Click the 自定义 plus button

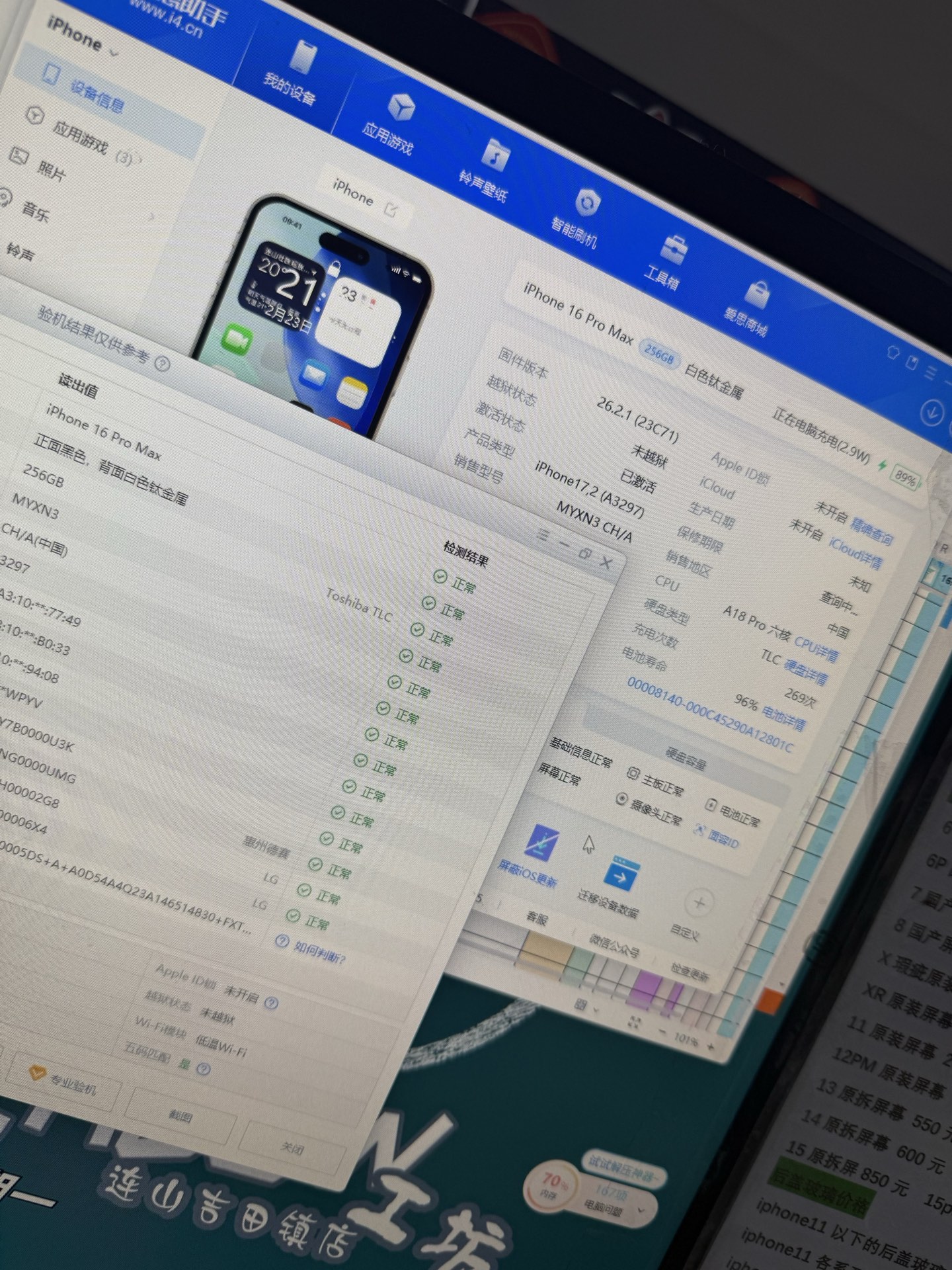[x=698, y=903]
